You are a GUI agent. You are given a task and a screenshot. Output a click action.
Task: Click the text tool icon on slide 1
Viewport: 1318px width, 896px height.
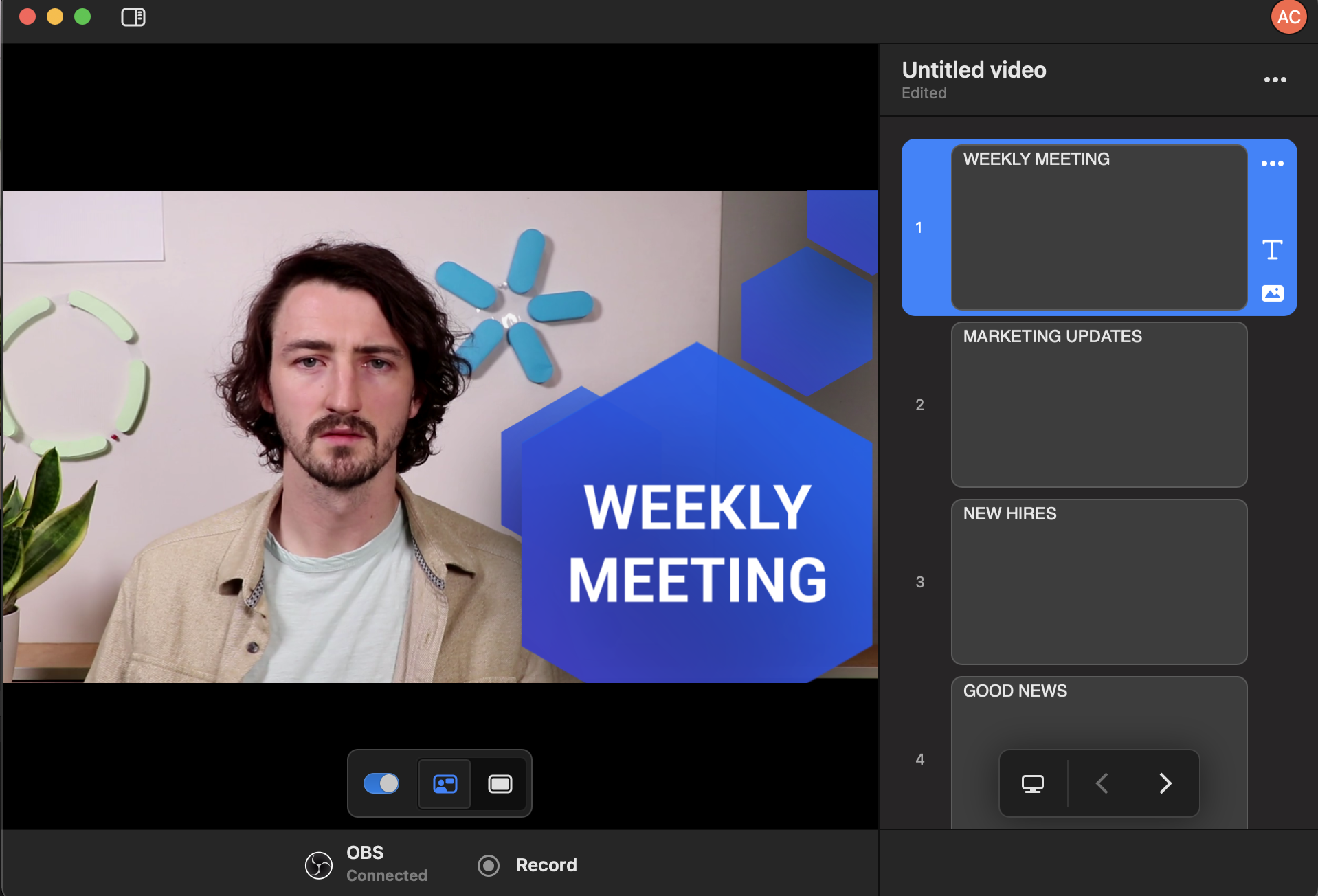1272,249
